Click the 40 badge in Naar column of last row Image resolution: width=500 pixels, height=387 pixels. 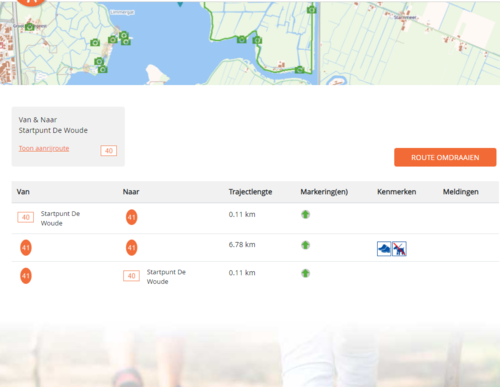tap(131, 276)
